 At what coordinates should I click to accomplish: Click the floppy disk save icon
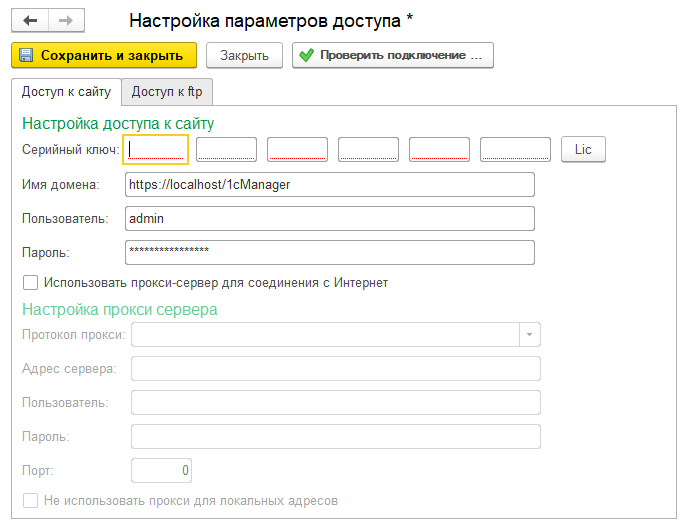click(x=26, y=55)
